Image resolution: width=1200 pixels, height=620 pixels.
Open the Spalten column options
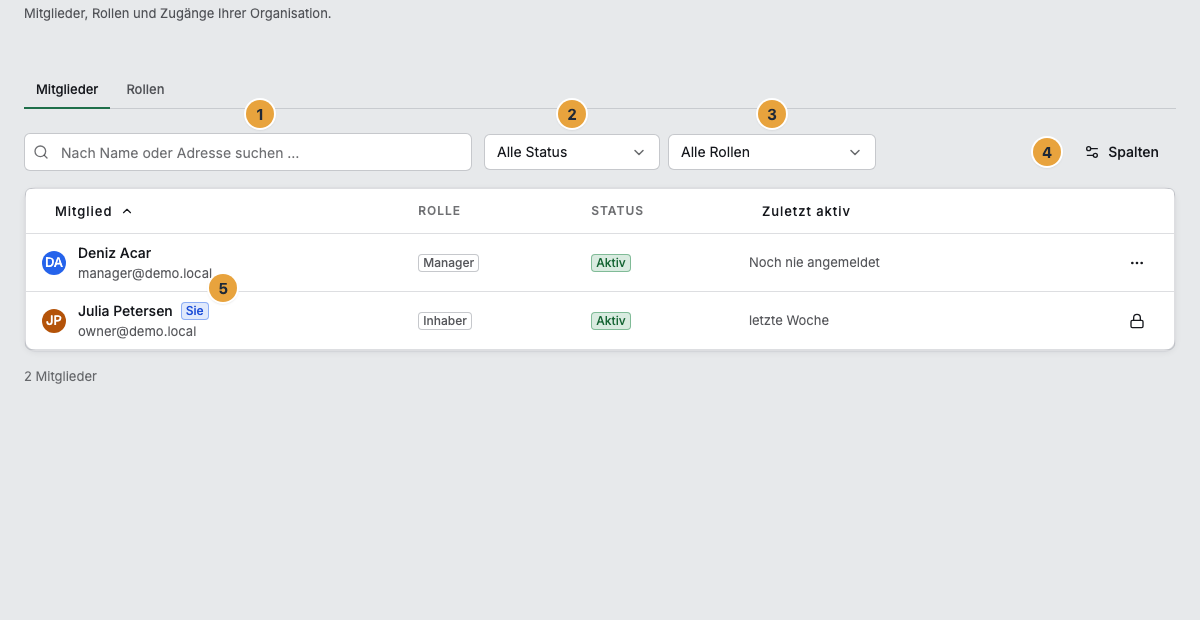(1122, 152)
